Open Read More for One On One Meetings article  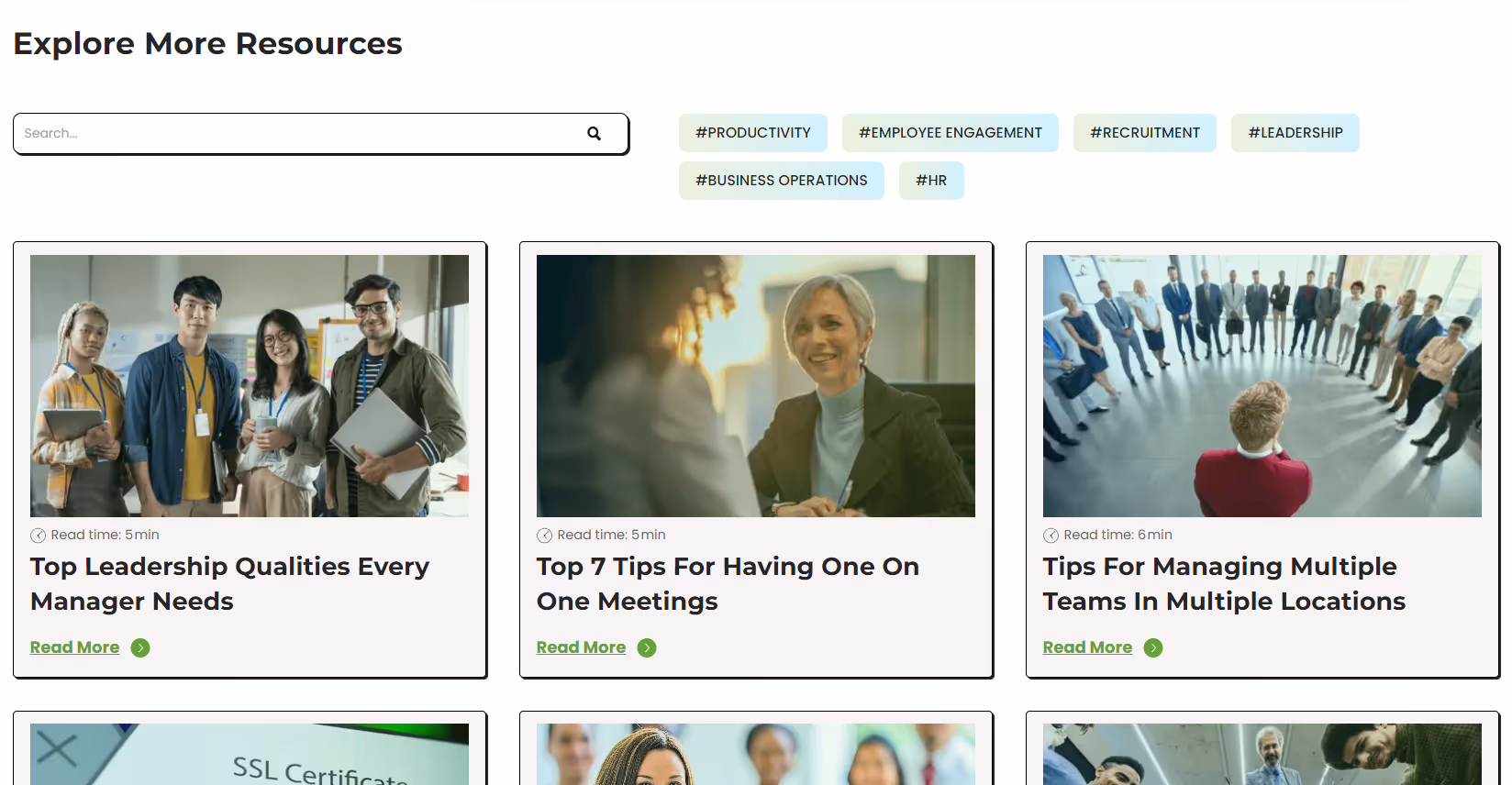click(x=582, y=647)
